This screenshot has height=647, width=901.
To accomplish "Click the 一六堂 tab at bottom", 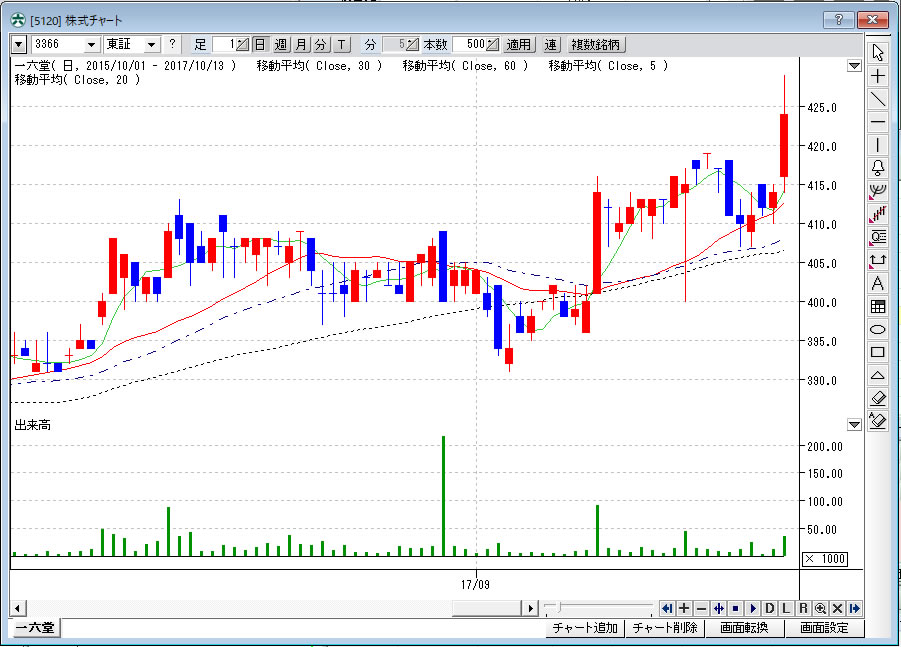I will click(x=35, y=628).
